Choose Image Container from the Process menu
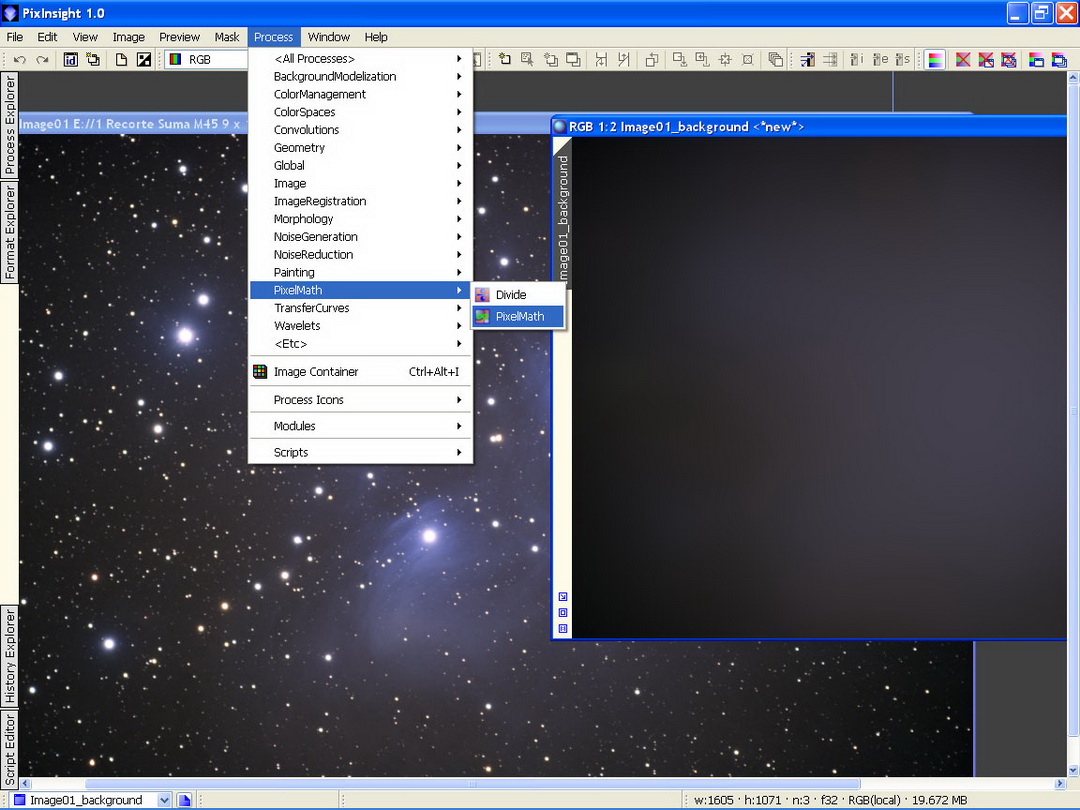1080x810 pixels. coord(361,372)
